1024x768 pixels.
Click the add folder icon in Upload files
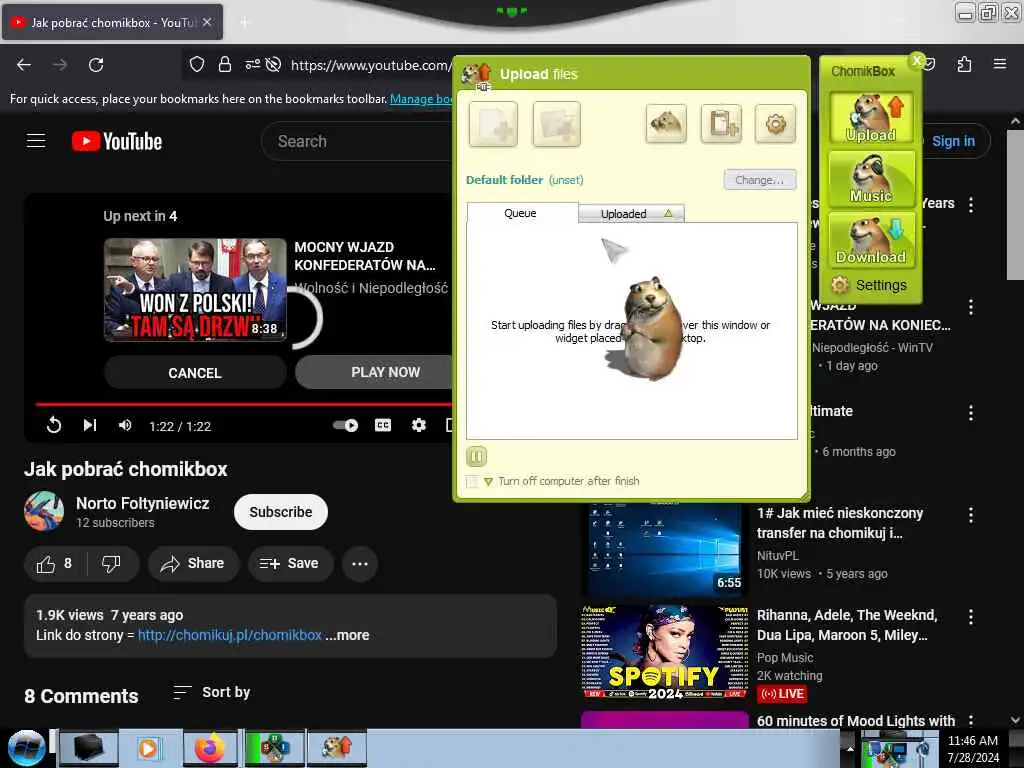point(556,123)
